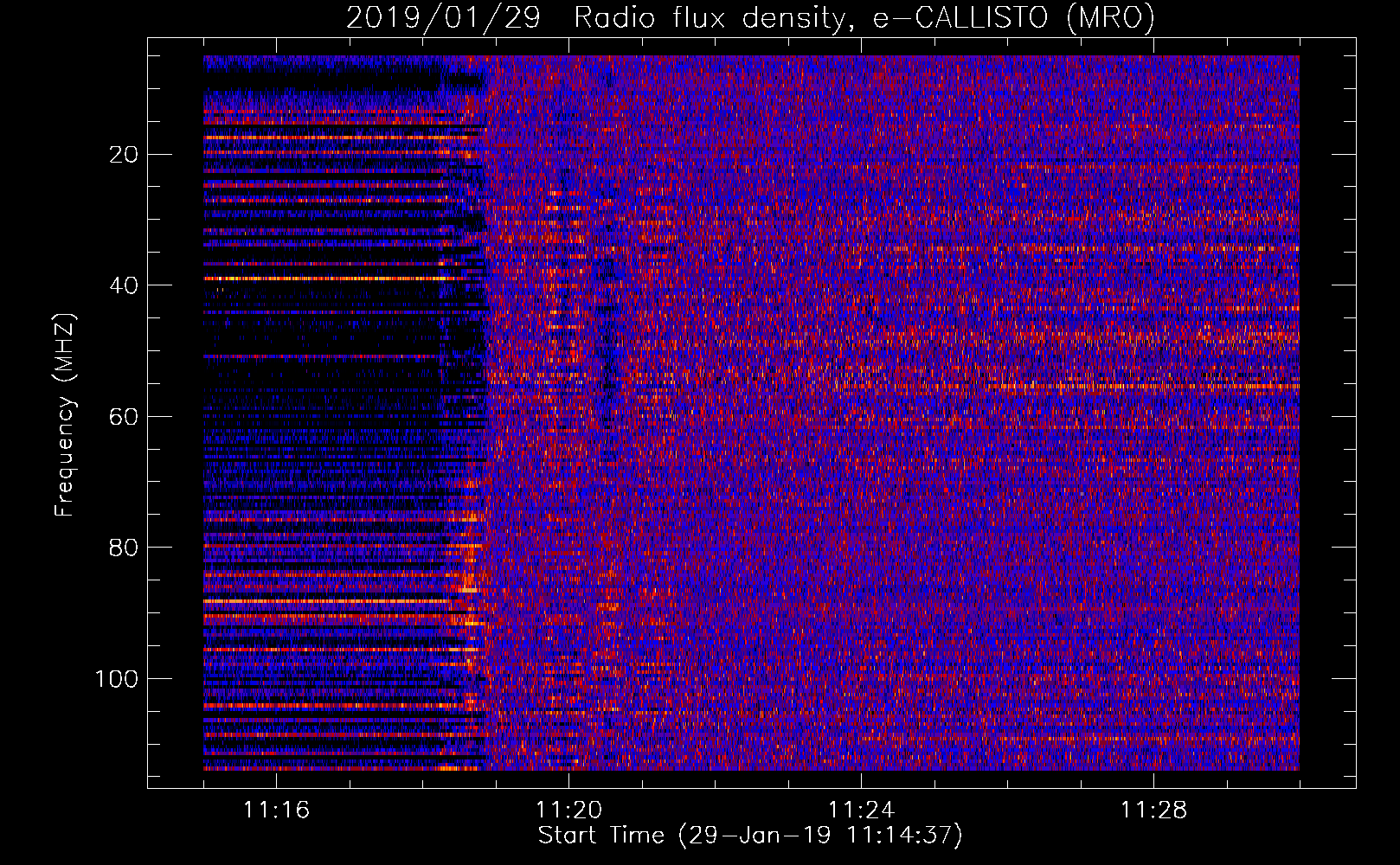Click the 11:20 time tick label
Image resolution: width=1400 pixels, height=865 pixels.
[x=568, y=811]
